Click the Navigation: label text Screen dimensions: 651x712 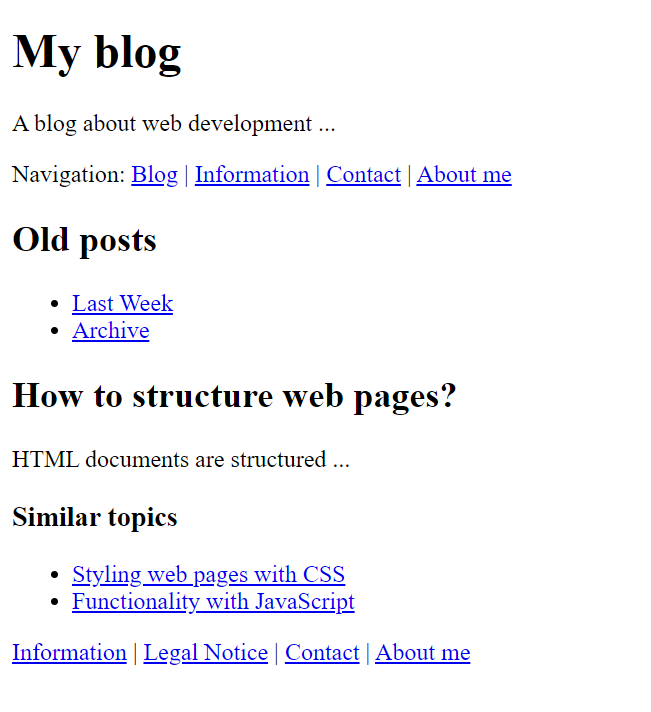pyautogui.click(x=69, y=175)
